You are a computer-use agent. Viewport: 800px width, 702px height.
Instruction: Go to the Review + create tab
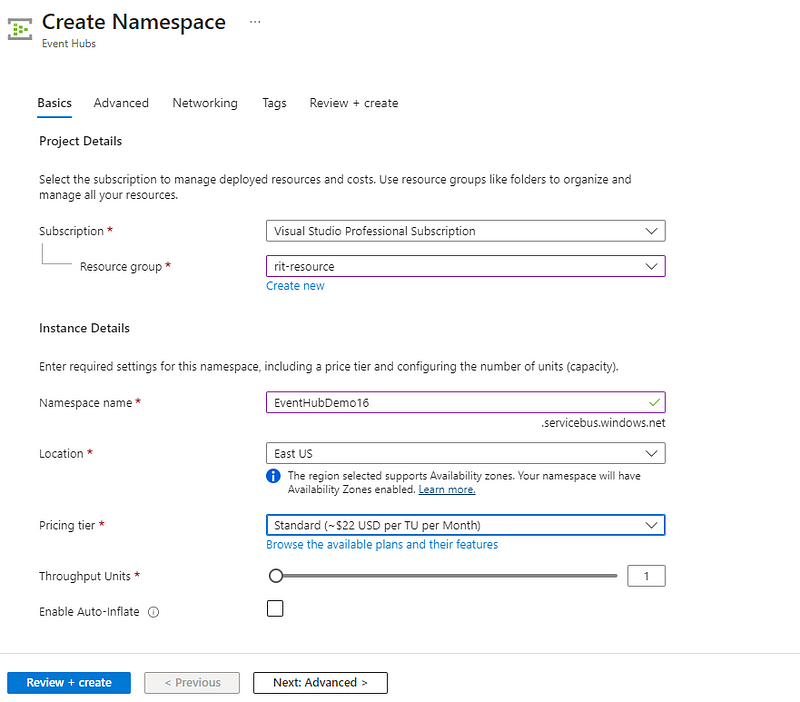[354, 103]
